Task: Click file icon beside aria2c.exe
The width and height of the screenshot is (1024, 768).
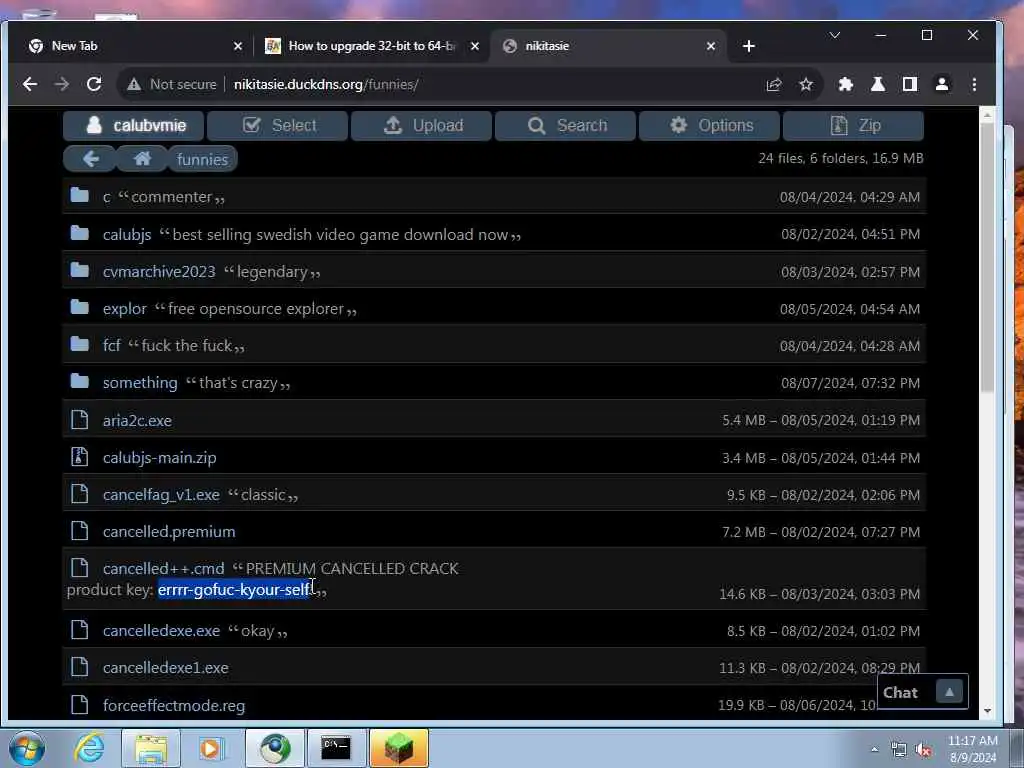Action: point(80,419)
